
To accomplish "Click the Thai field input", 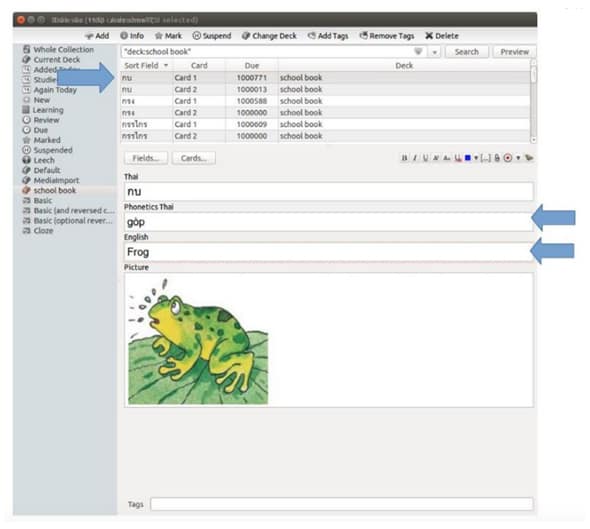I will [x=328, y=192].
